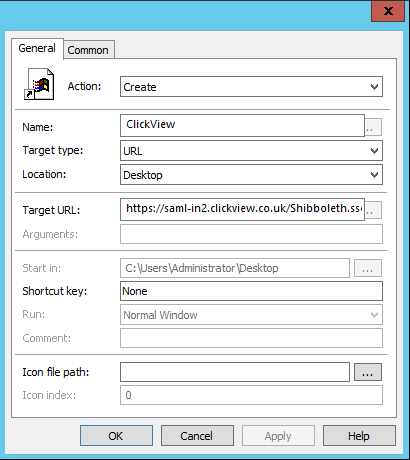Switch to the Common tab
This screenshot has height=460, width=410.
(x=89, y=50)
